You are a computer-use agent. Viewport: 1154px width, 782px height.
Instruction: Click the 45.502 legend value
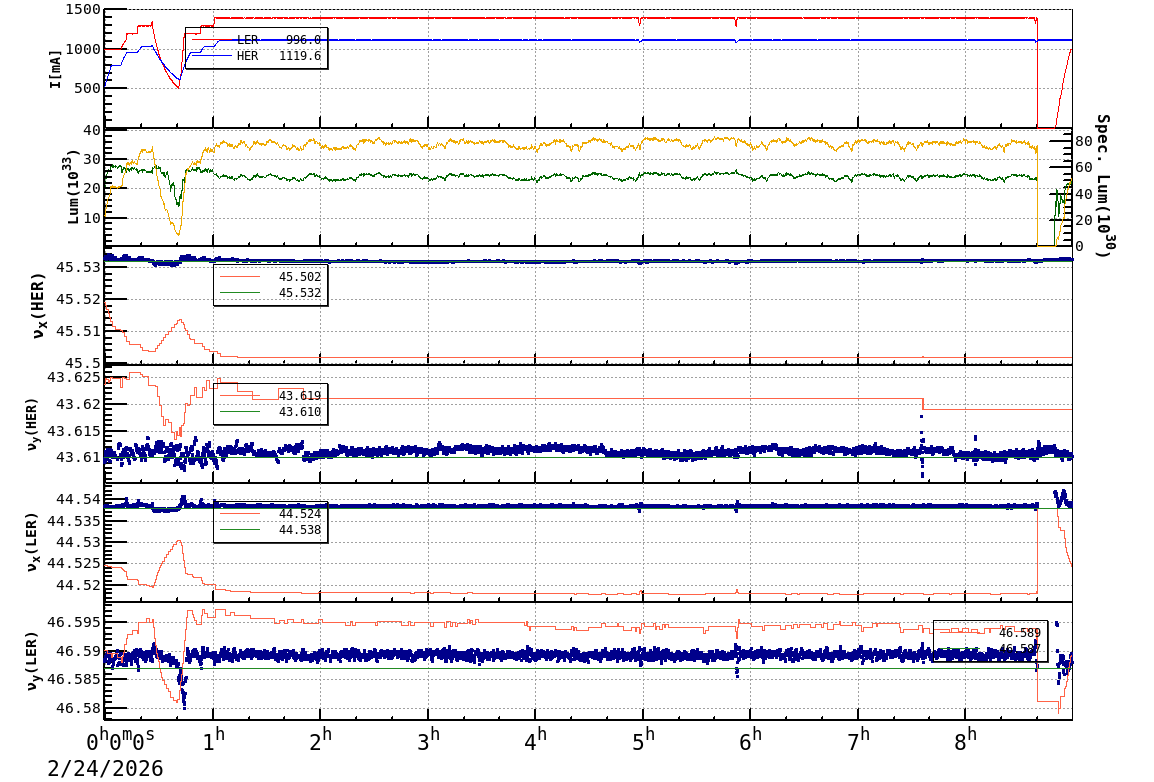point(300,277)
